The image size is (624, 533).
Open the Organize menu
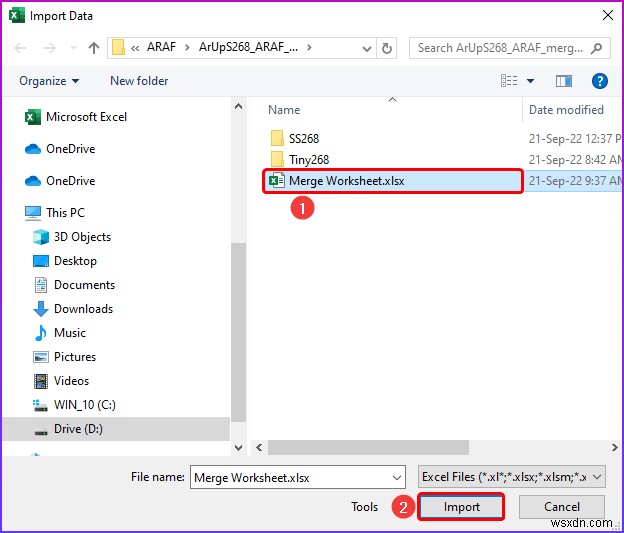[49, 81]
